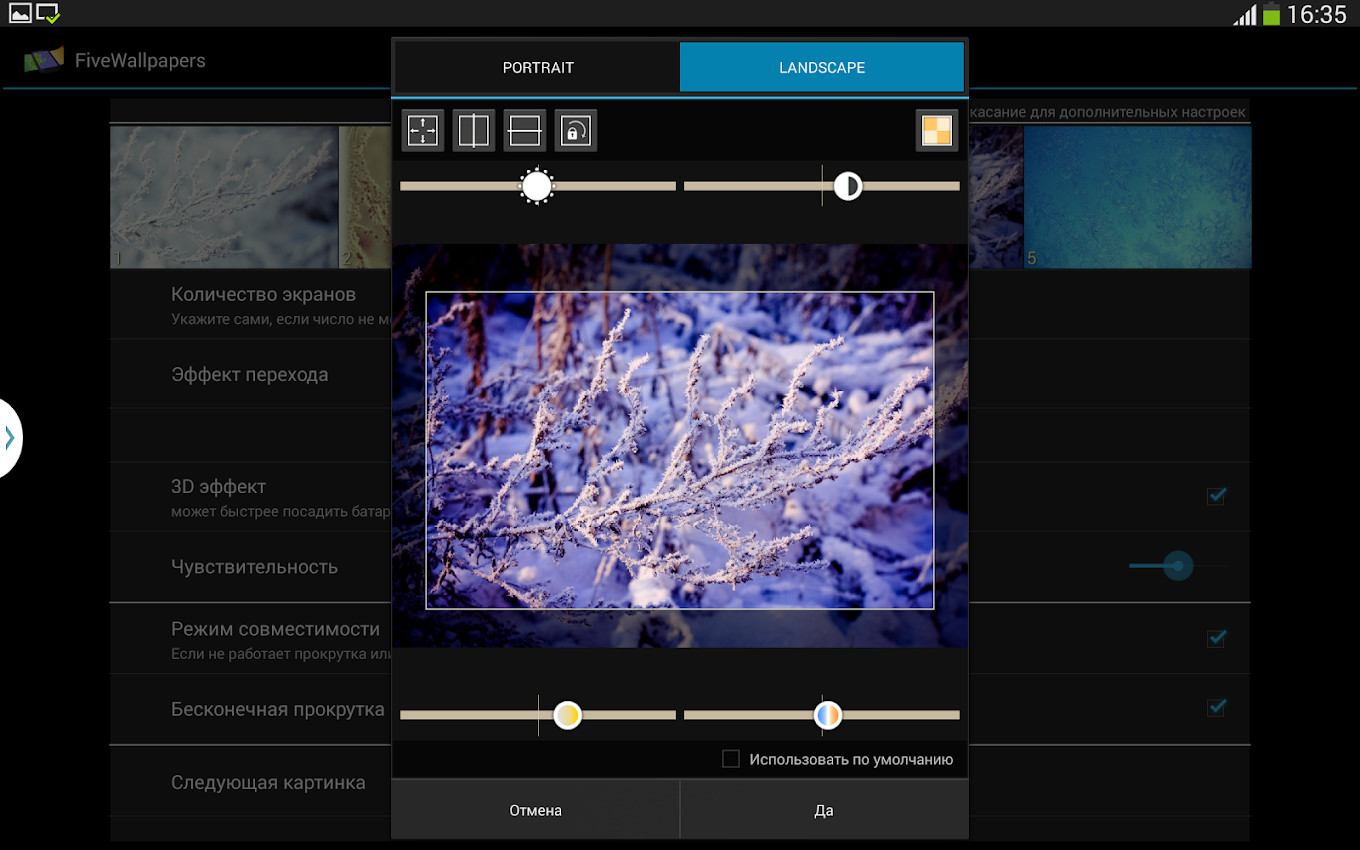Switch to the PORTRAIT tab
1360x850 pixels.
click(x=538, y=68)
